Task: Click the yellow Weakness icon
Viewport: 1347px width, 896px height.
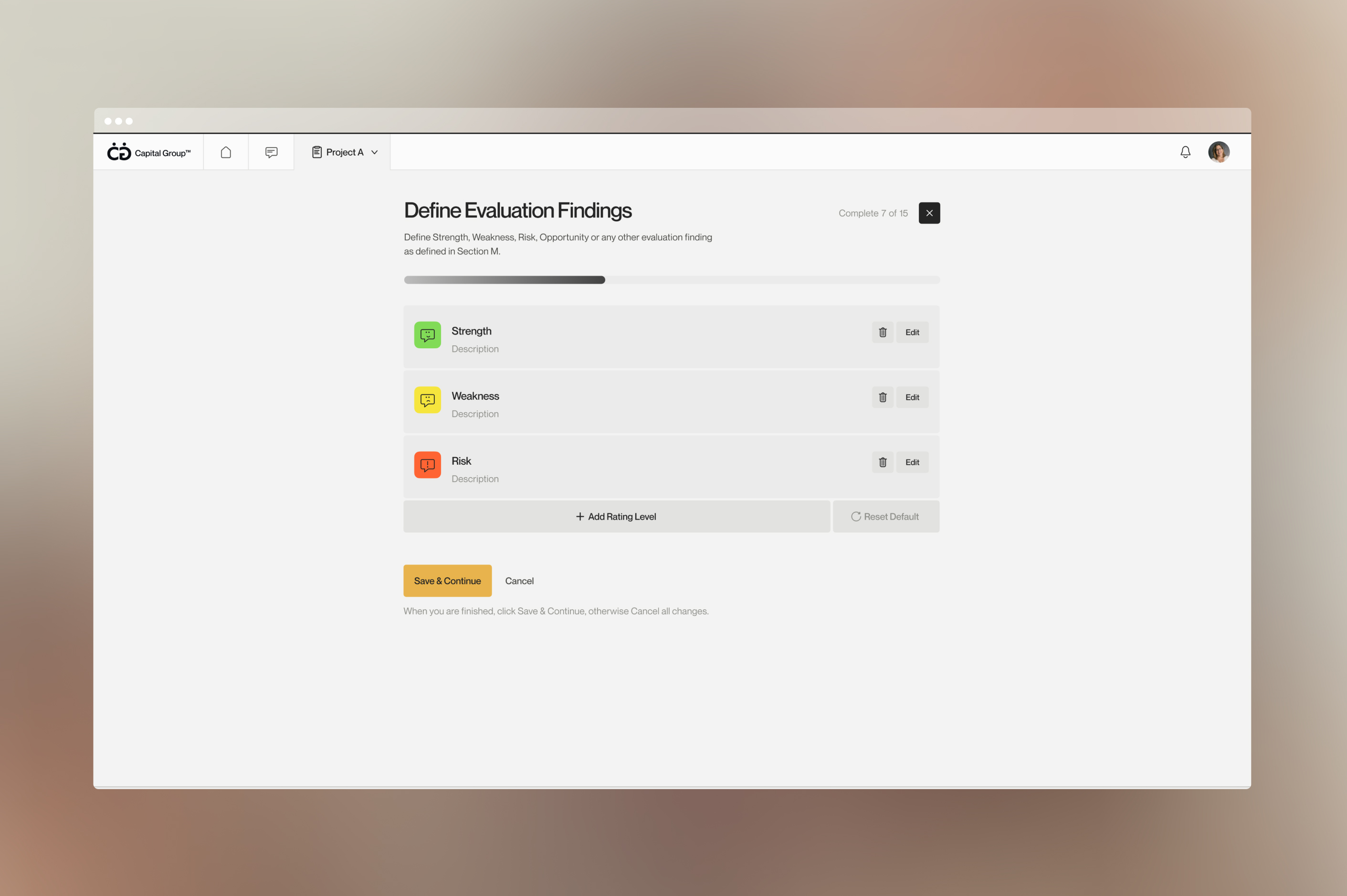Action: pyautogui.click(x=427, y=400)
